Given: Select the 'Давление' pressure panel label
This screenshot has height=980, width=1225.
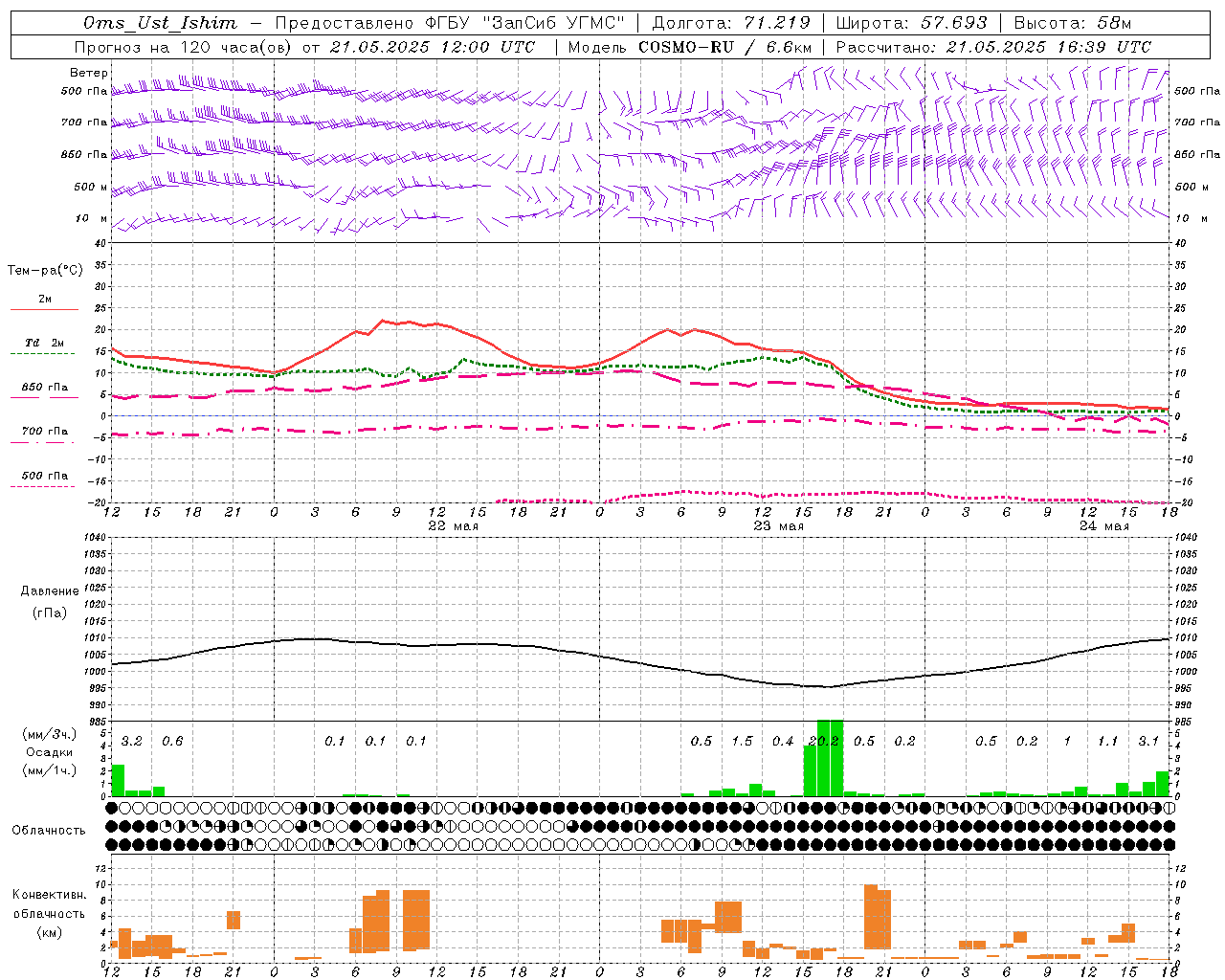Looking at the screenshot, I should [50, 590].
